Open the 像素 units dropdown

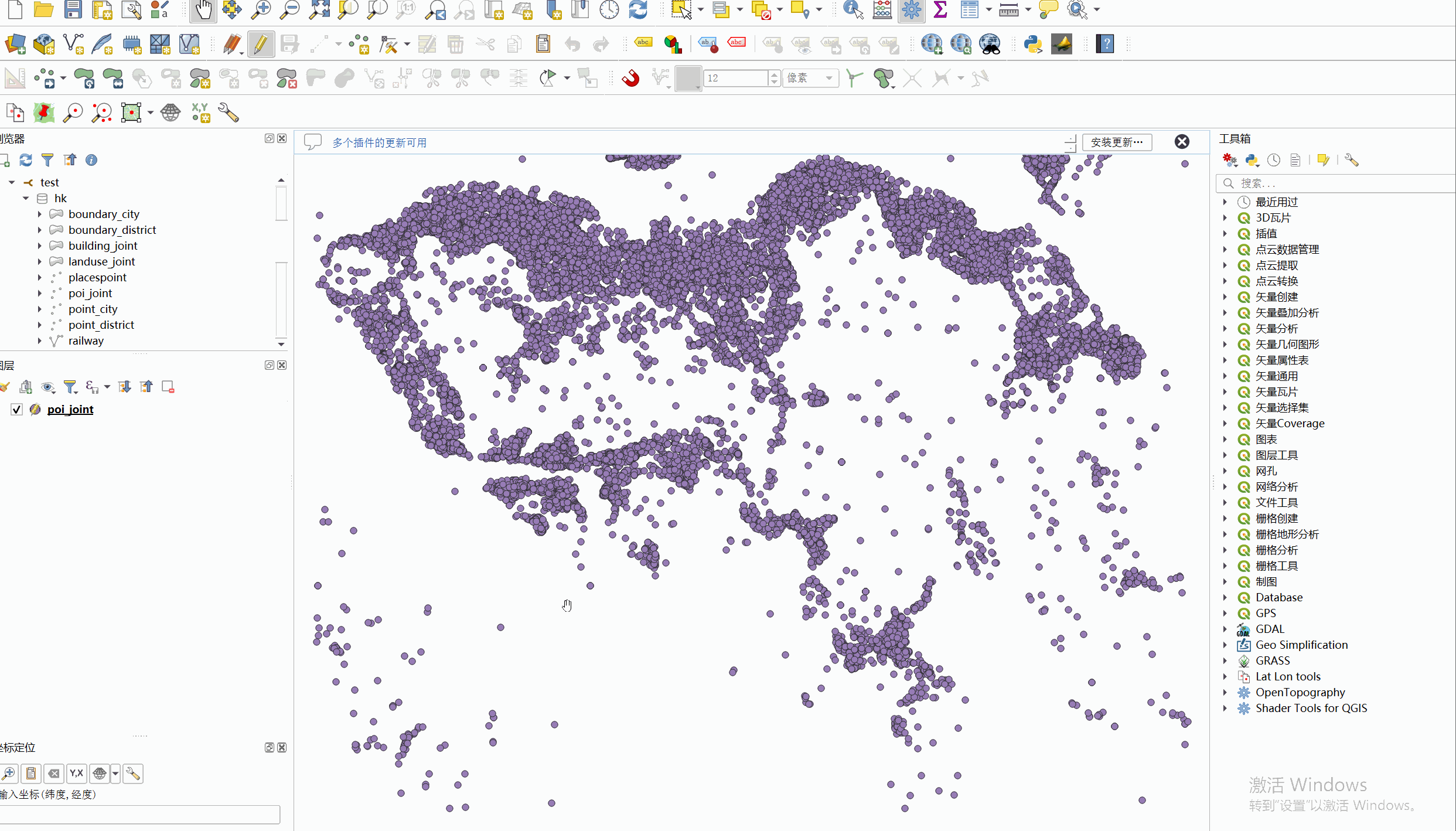point(810,78)
